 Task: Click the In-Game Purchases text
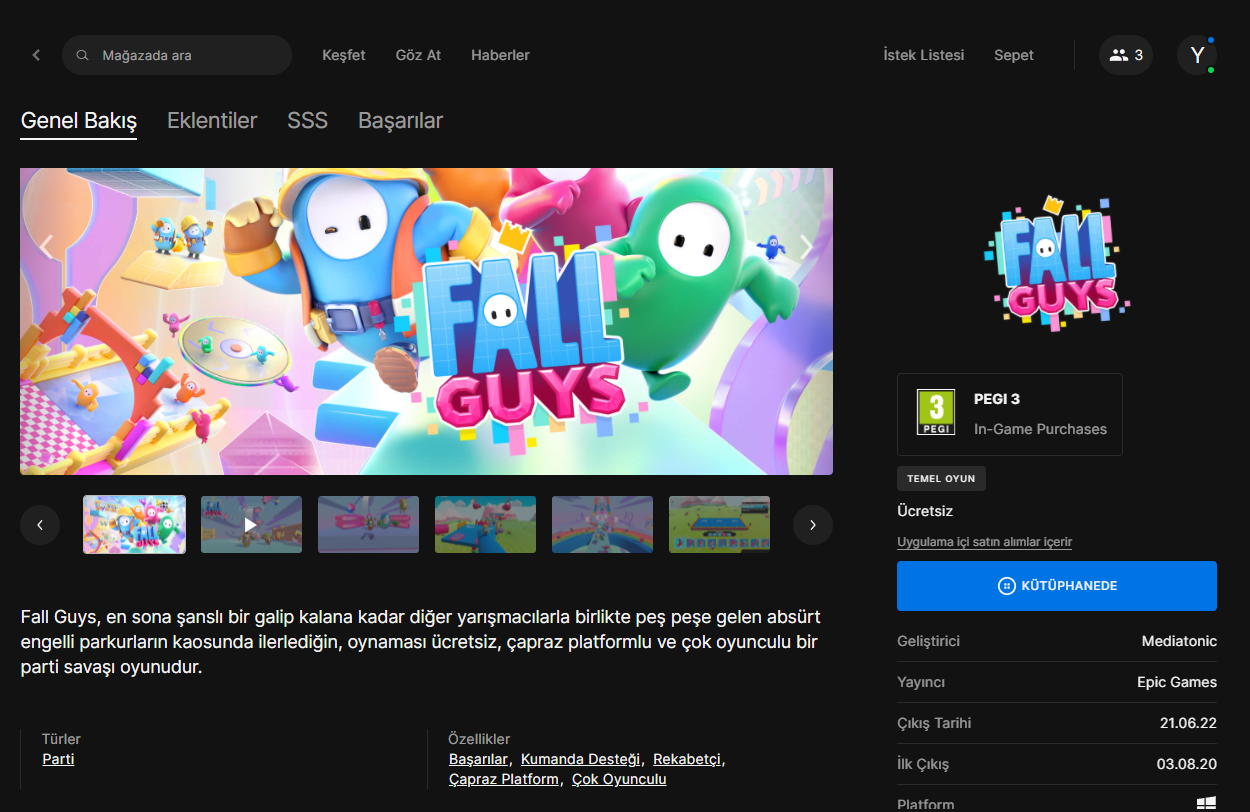tap(1040, 429)
